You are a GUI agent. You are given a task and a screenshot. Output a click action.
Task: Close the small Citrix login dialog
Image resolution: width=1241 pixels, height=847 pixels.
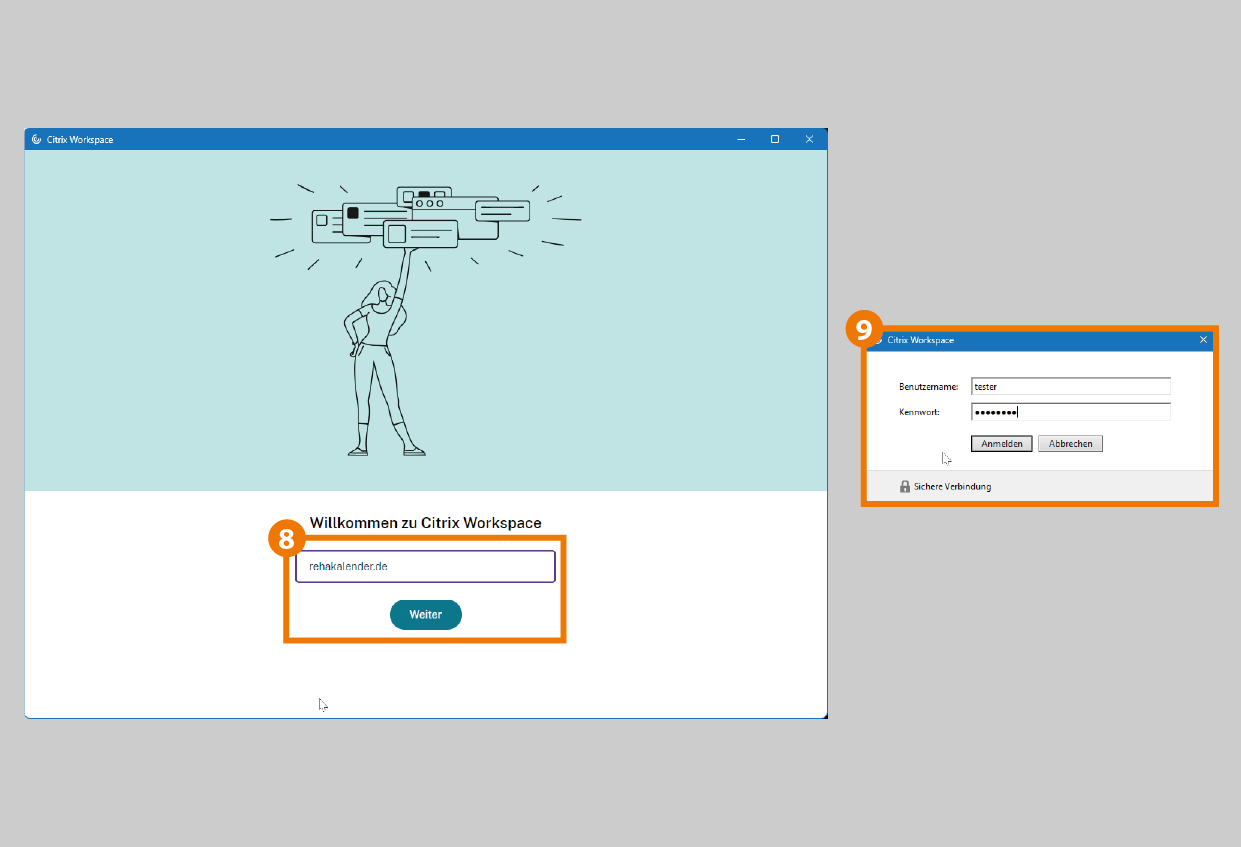point(1203,341)
